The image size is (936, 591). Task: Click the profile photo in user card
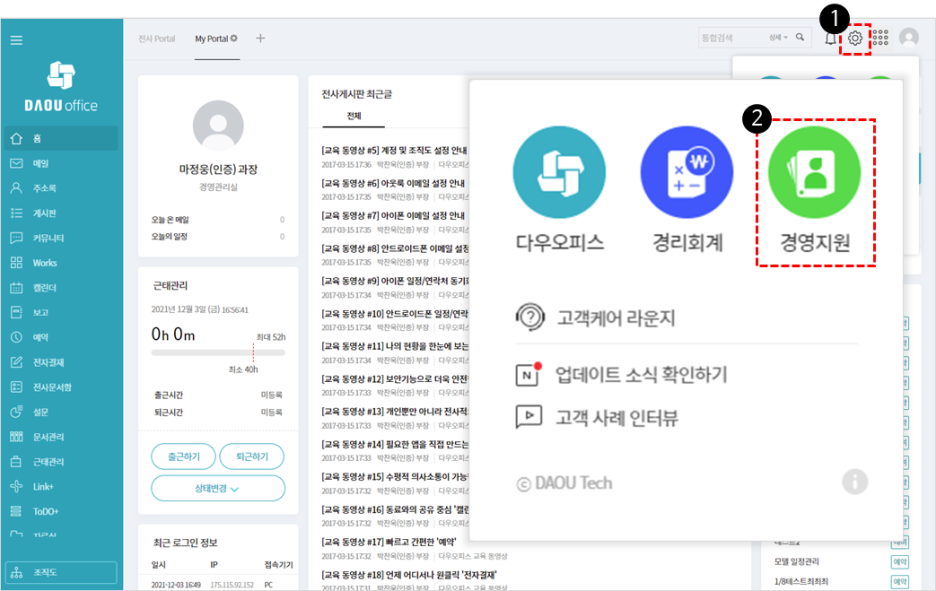(218, 126)
